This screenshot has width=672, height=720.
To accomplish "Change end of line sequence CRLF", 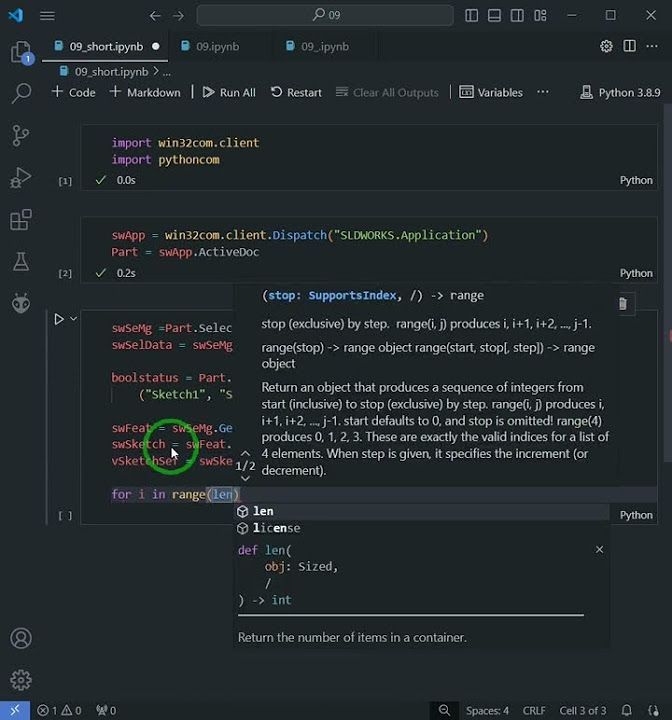I will click(534, 710).
